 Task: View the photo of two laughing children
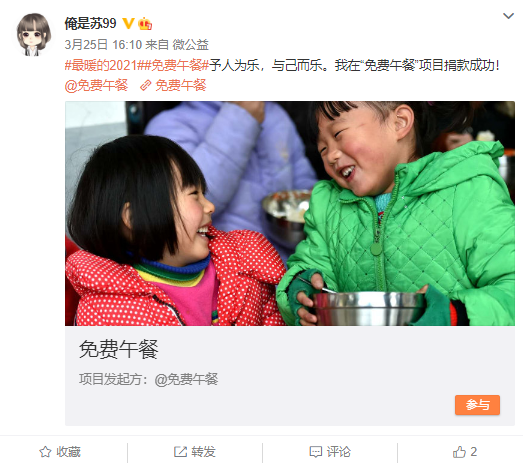coord(290,213)
